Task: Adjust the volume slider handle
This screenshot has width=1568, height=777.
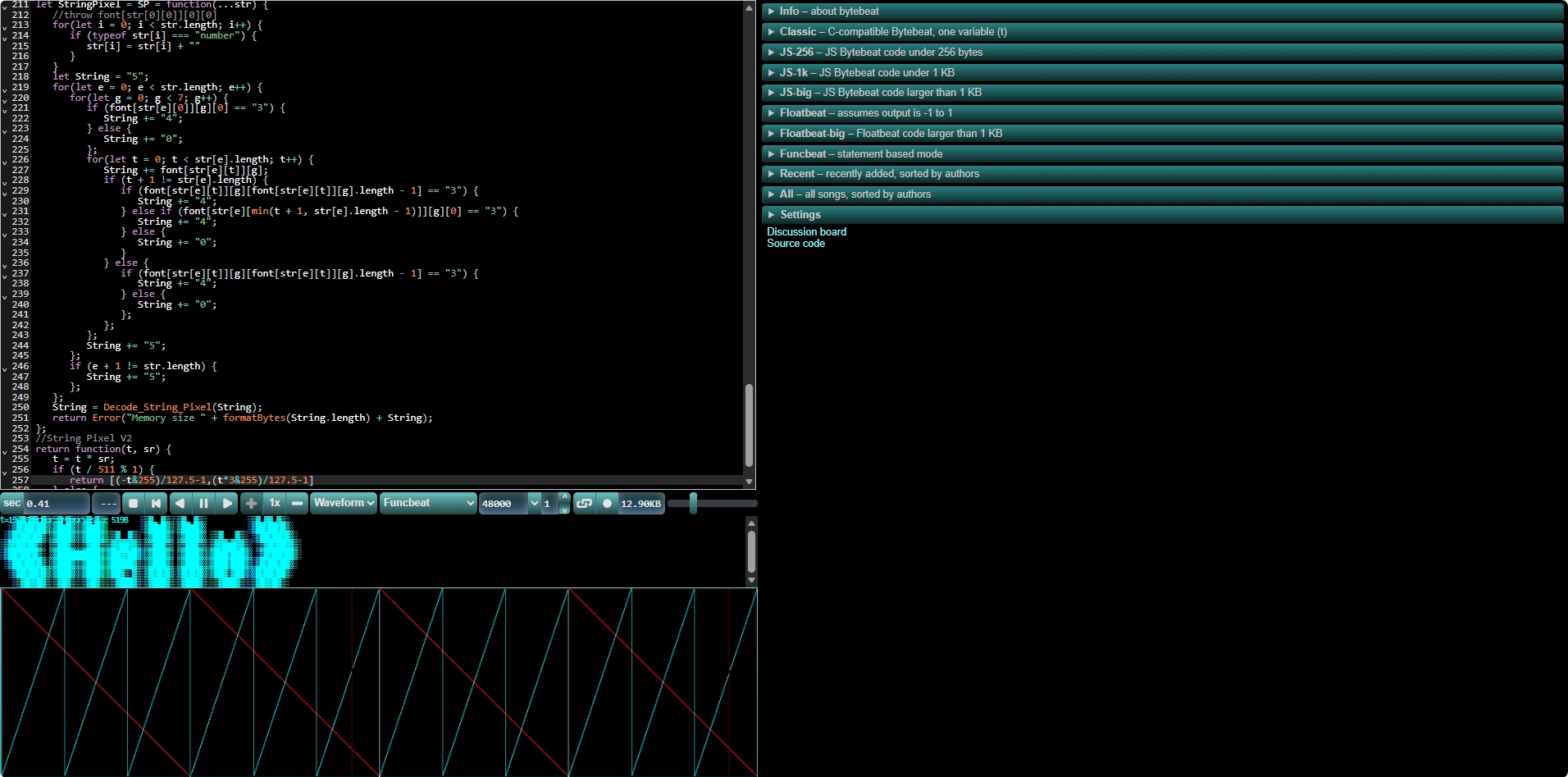Action: pos(693,504)
